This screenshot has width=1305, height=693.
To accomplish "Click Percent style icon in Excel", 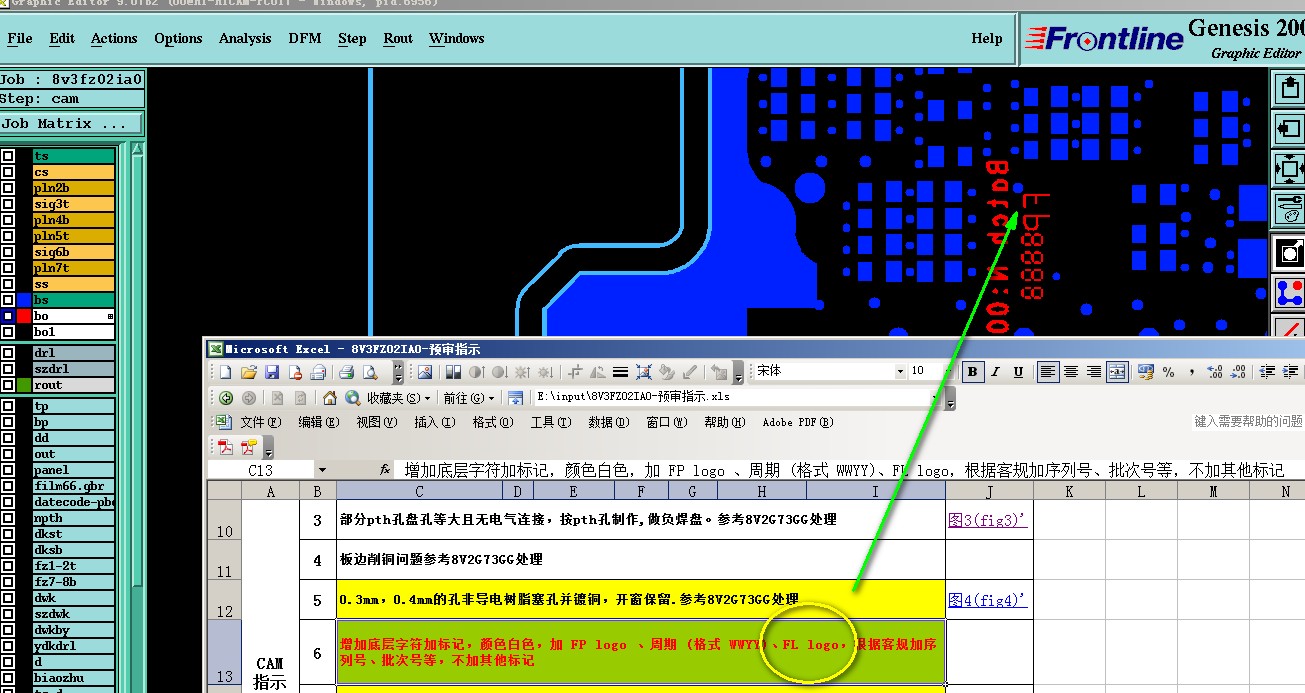I will 1169,372.
